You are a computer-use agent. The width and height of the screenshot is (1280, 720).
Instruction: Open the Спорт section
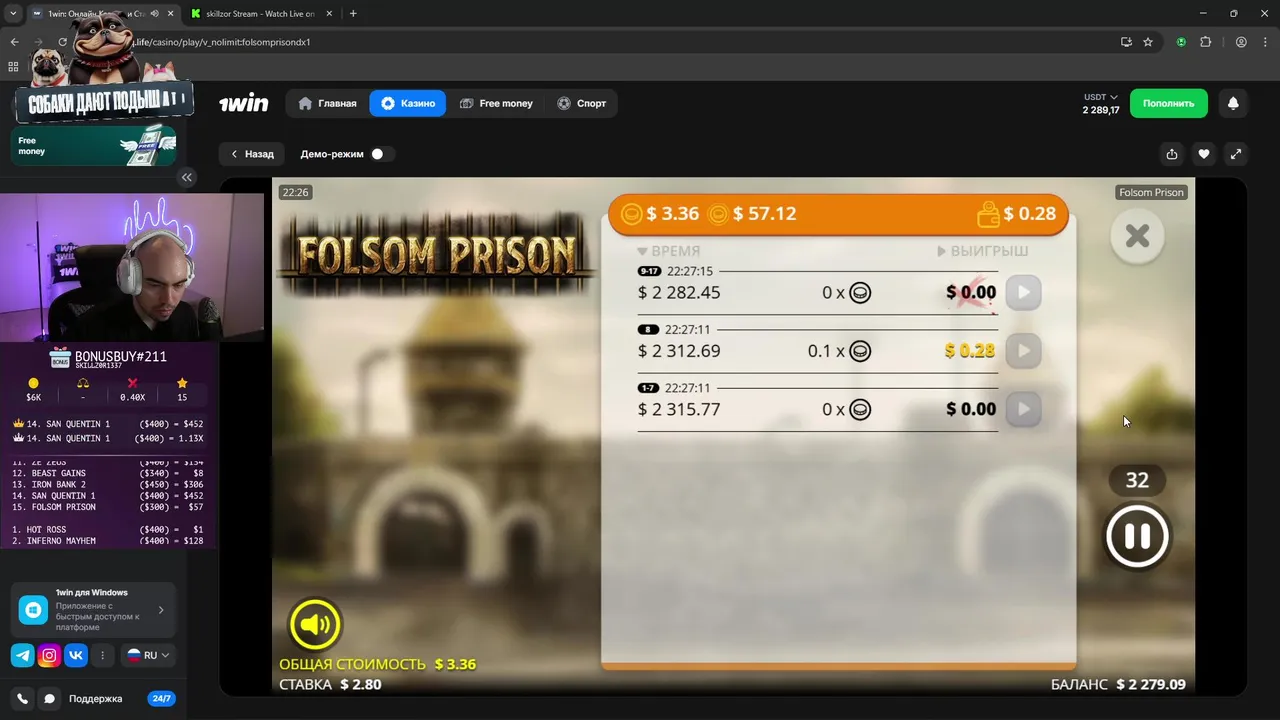pyautogui.click(x=582, y=103)
